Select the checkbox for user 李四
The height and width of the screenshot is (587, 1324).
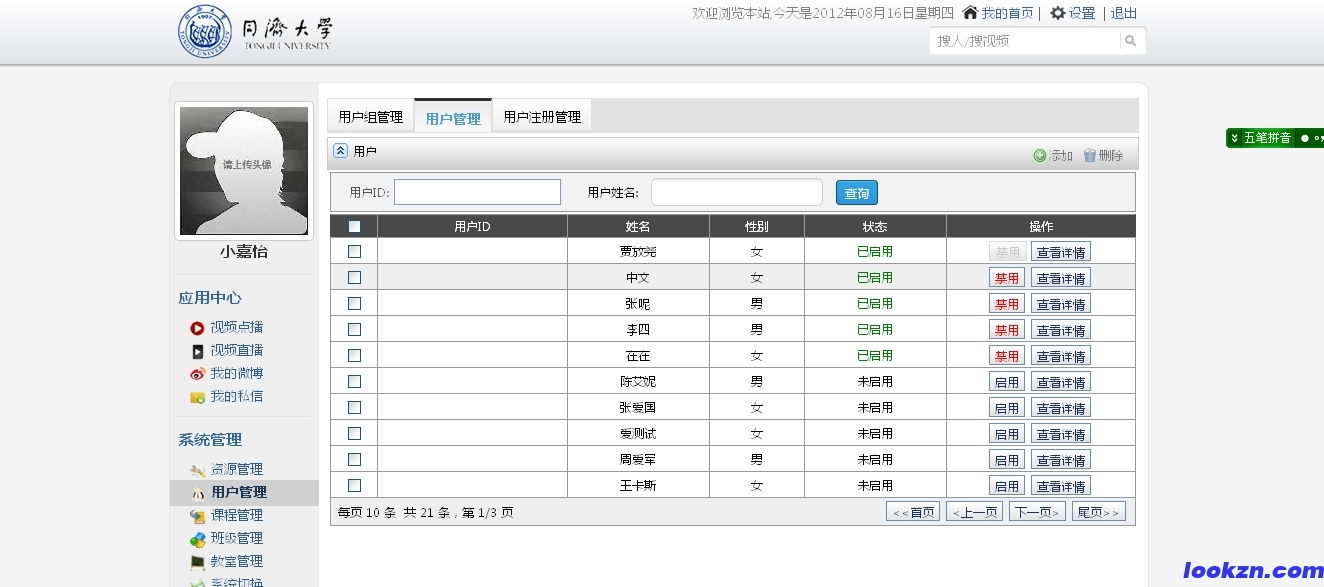[x=354, y=330]
